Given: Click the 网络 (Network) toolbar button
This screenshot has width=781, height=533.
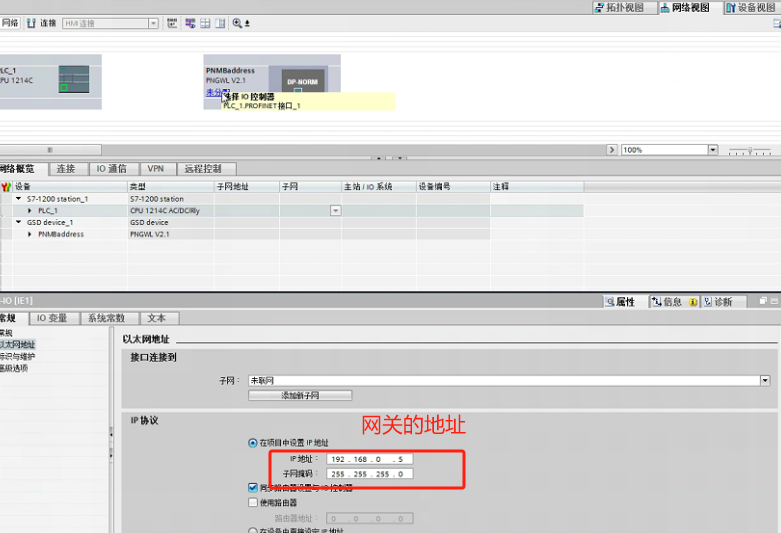Looking at the screenshot, I should (10, 23).
